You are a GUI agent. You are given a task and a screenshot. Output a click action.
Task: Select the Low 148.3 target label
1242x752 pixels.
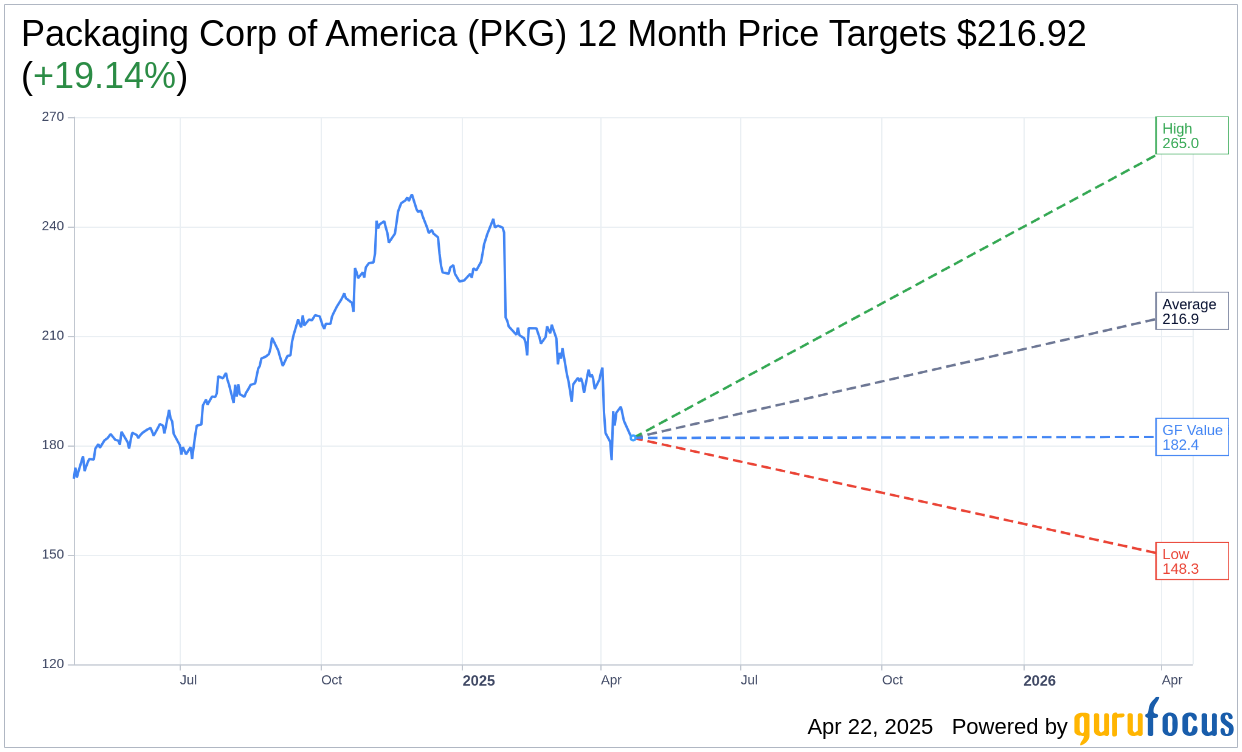point(1191,561)
